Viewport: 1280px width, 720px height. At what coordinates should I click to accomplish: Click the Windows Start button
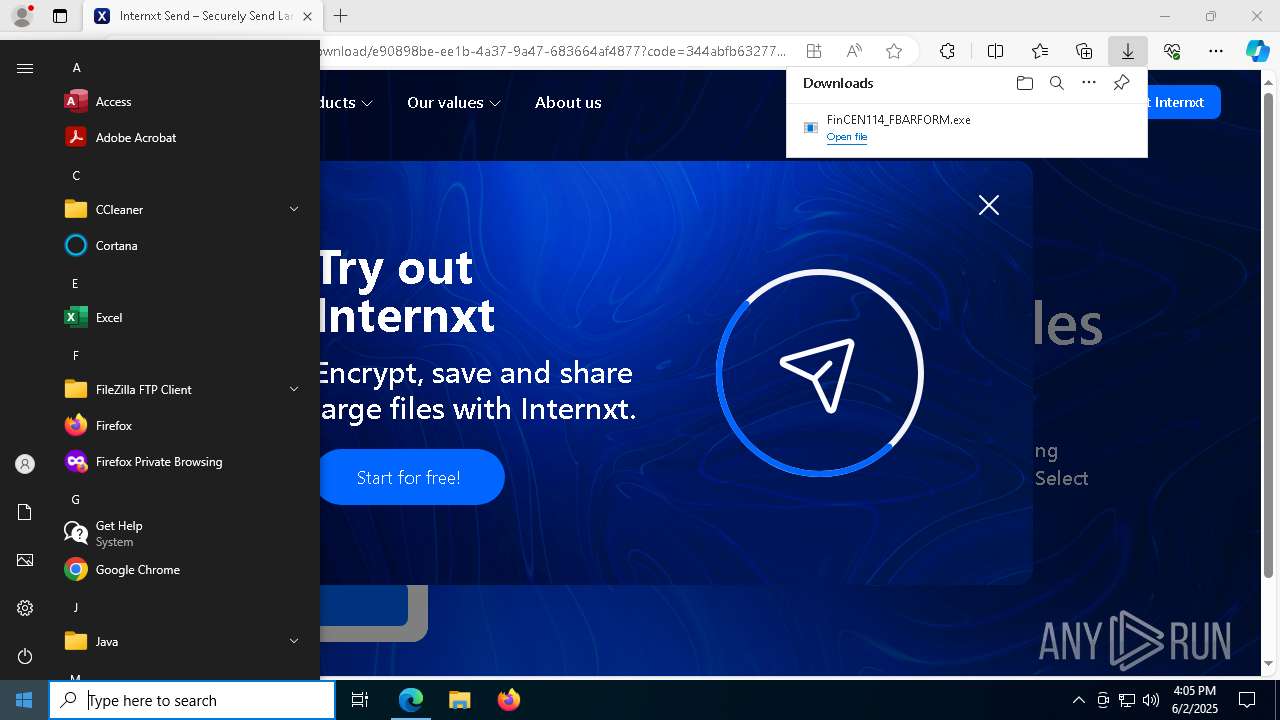tap(24, 700)
